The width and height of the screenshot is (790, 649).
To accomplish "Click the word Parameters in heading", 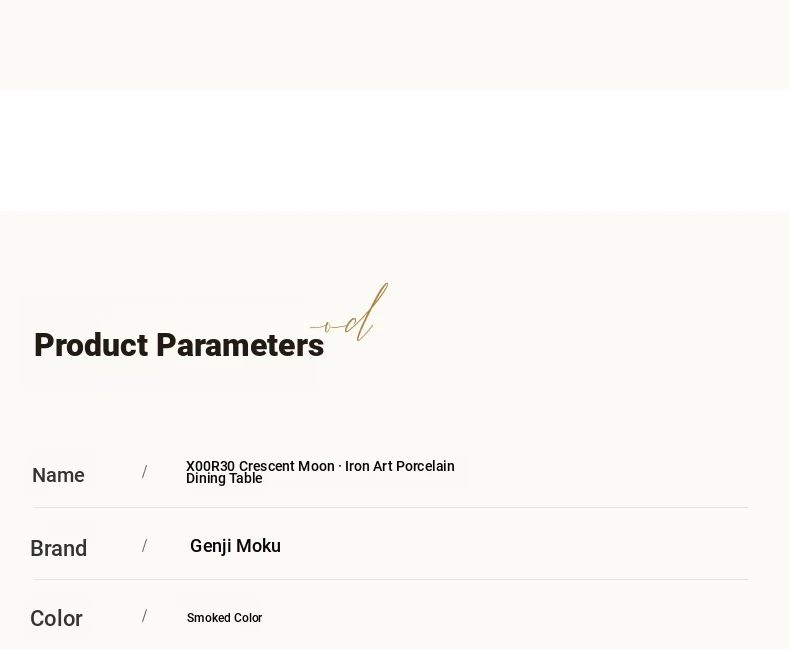I will (x=240, y=345).
